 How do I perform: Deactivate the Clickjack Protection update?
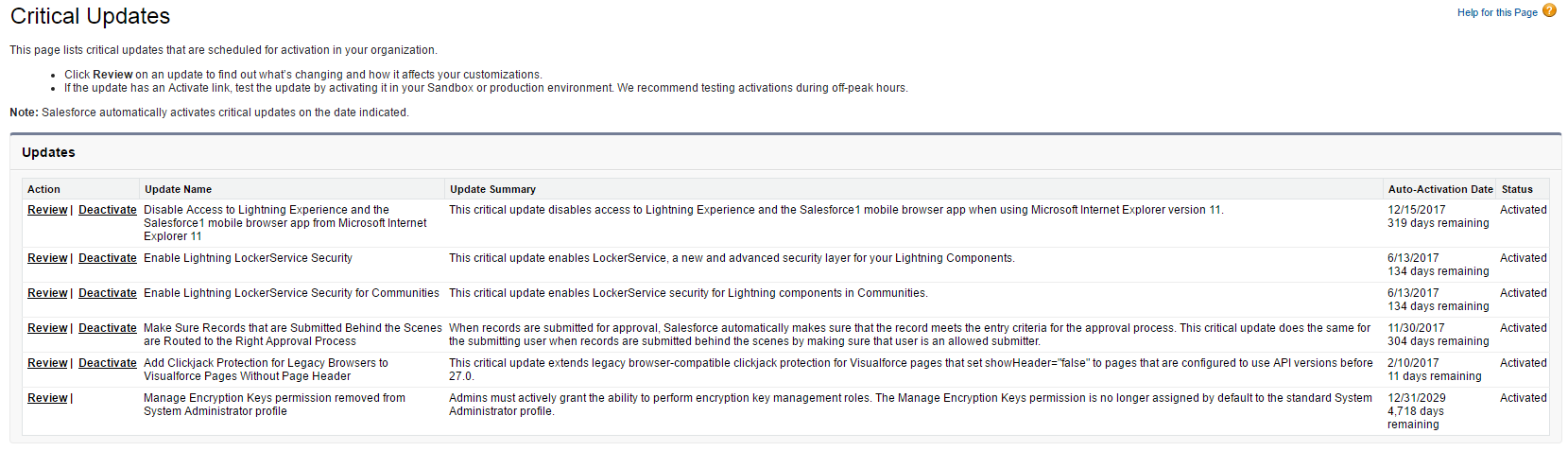pyautogui.click(x=108, y=363)
